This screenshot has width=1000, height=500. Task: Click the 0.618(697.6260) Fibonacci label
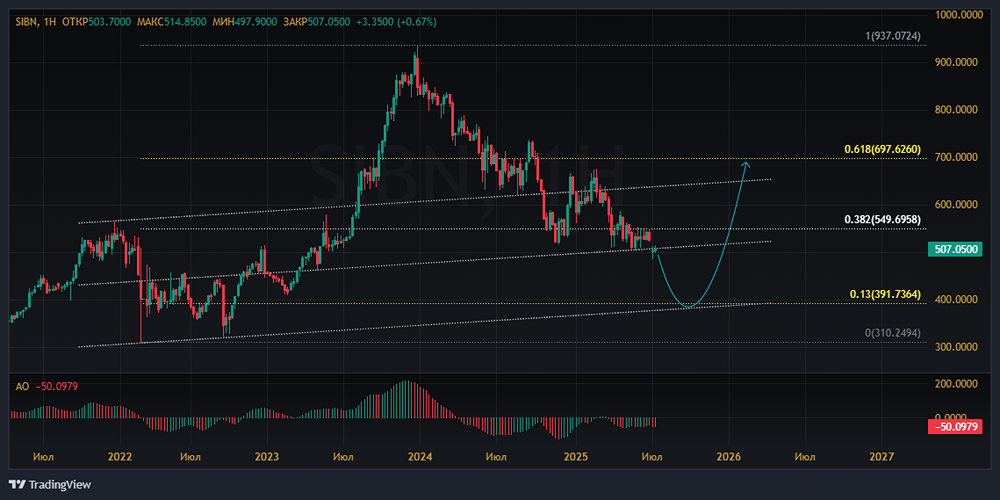pos(883,149)
